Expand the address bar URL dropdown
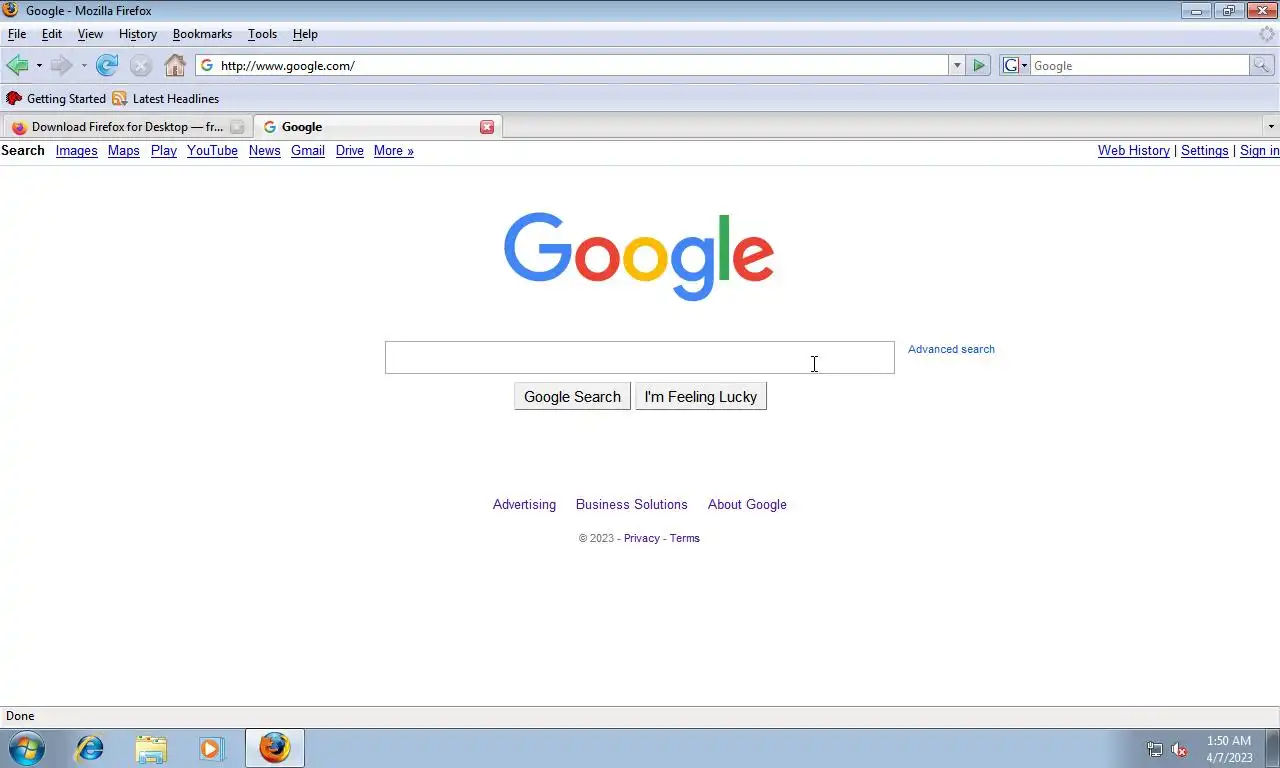The width and height of the screenshot is (1280, 768). pyautogui.click(x=957, y=66)
